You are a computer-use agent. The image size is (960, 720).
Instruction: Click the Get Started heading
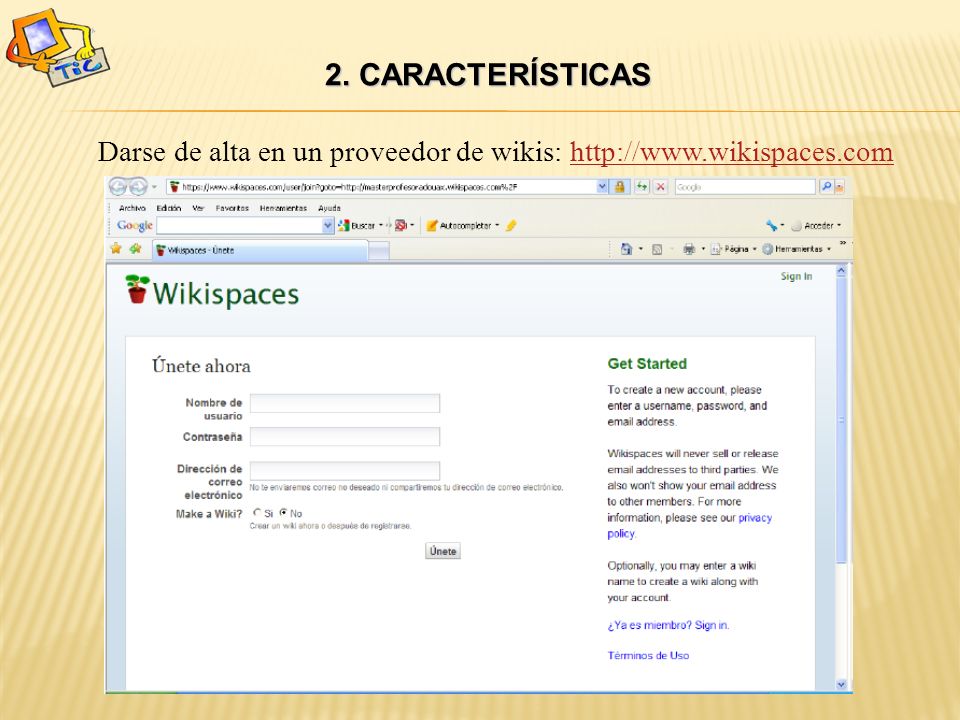647,364
